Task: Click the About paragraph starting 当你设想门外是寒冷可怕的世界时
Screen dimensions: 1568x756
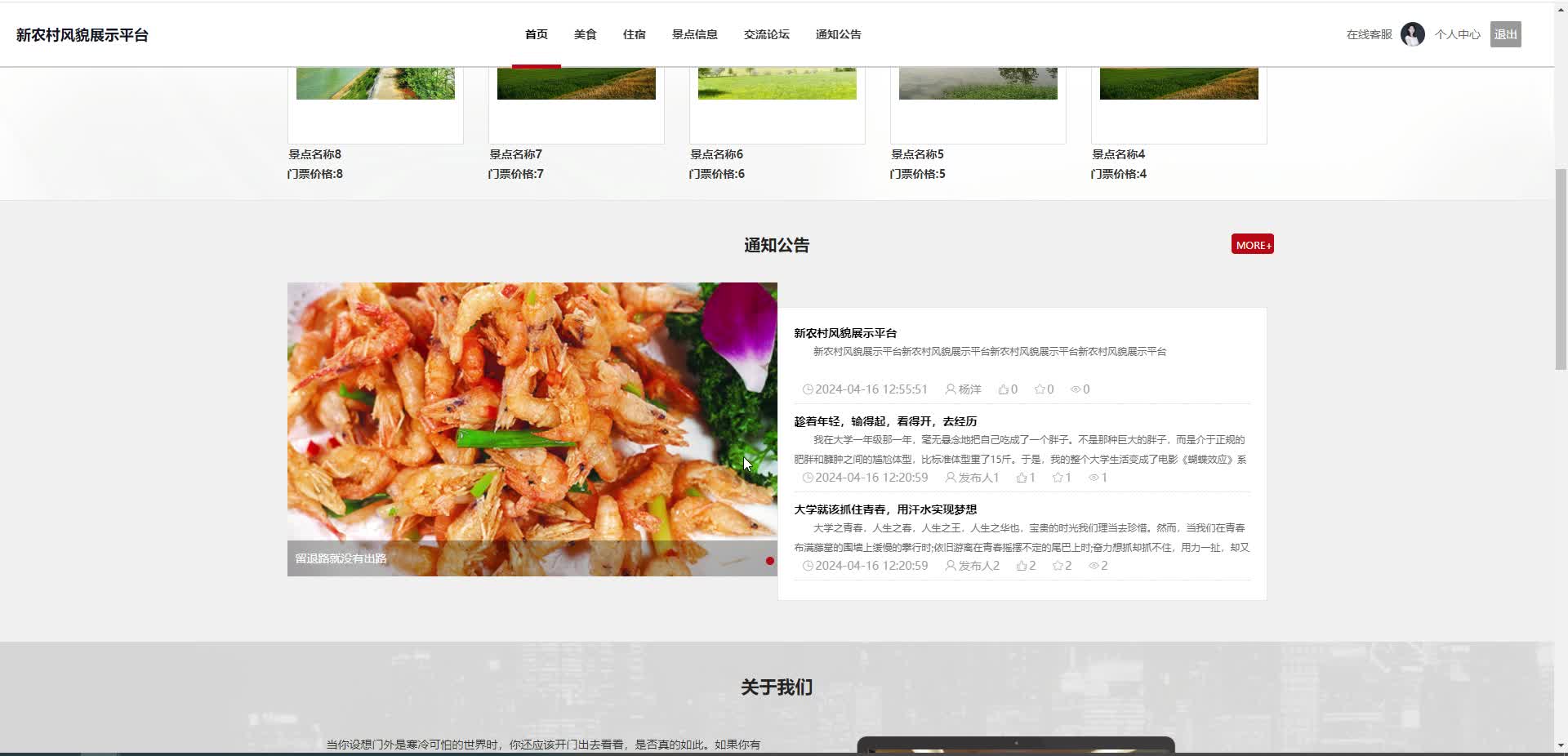Action: (x=544, y=745)
